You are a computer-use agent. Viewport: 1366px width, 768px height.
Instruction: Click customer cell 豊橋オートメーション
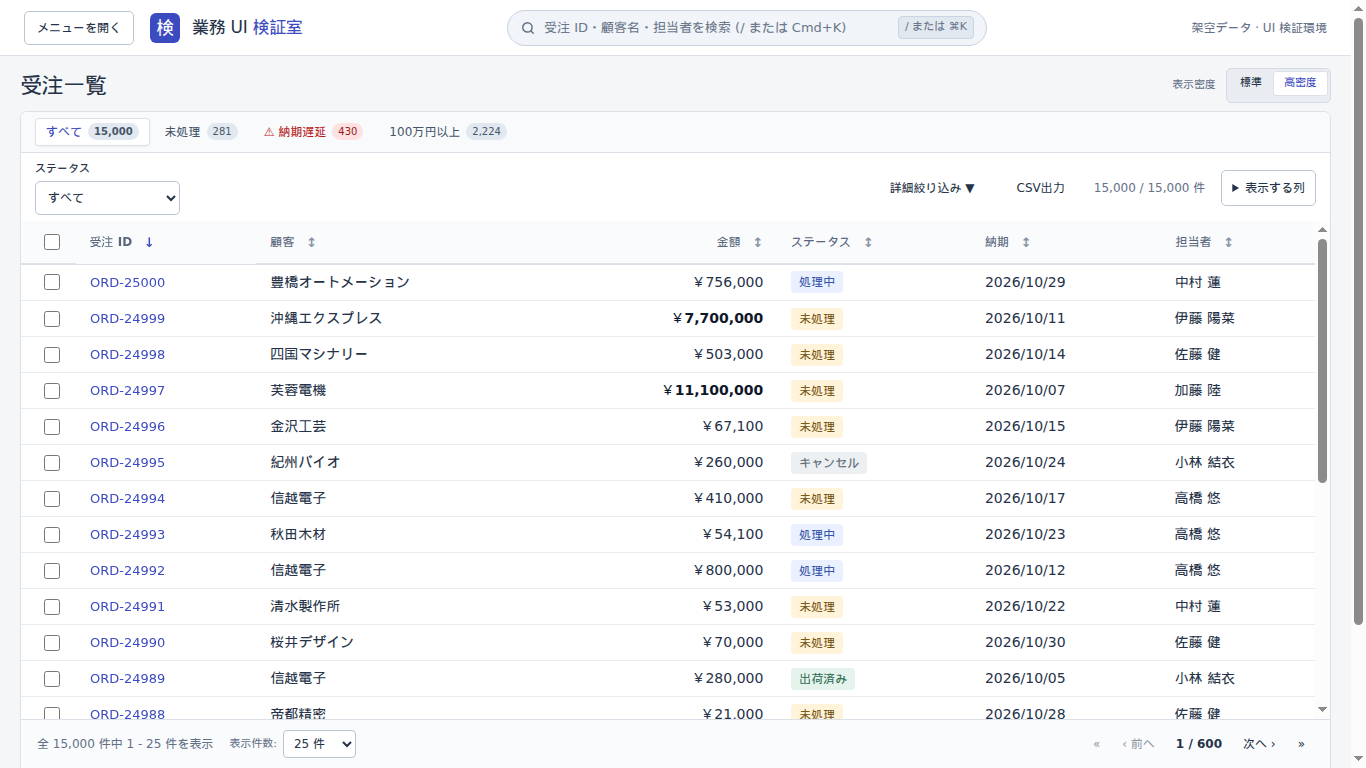coord(340,283)
